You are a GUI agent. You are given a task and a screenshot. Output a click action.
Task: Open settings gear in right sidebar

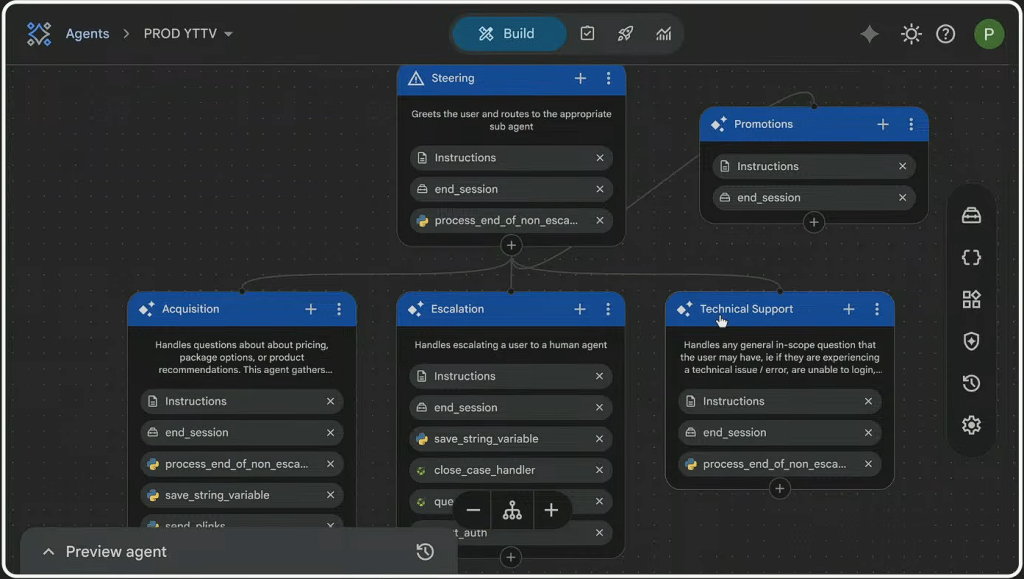pos(970,425)
